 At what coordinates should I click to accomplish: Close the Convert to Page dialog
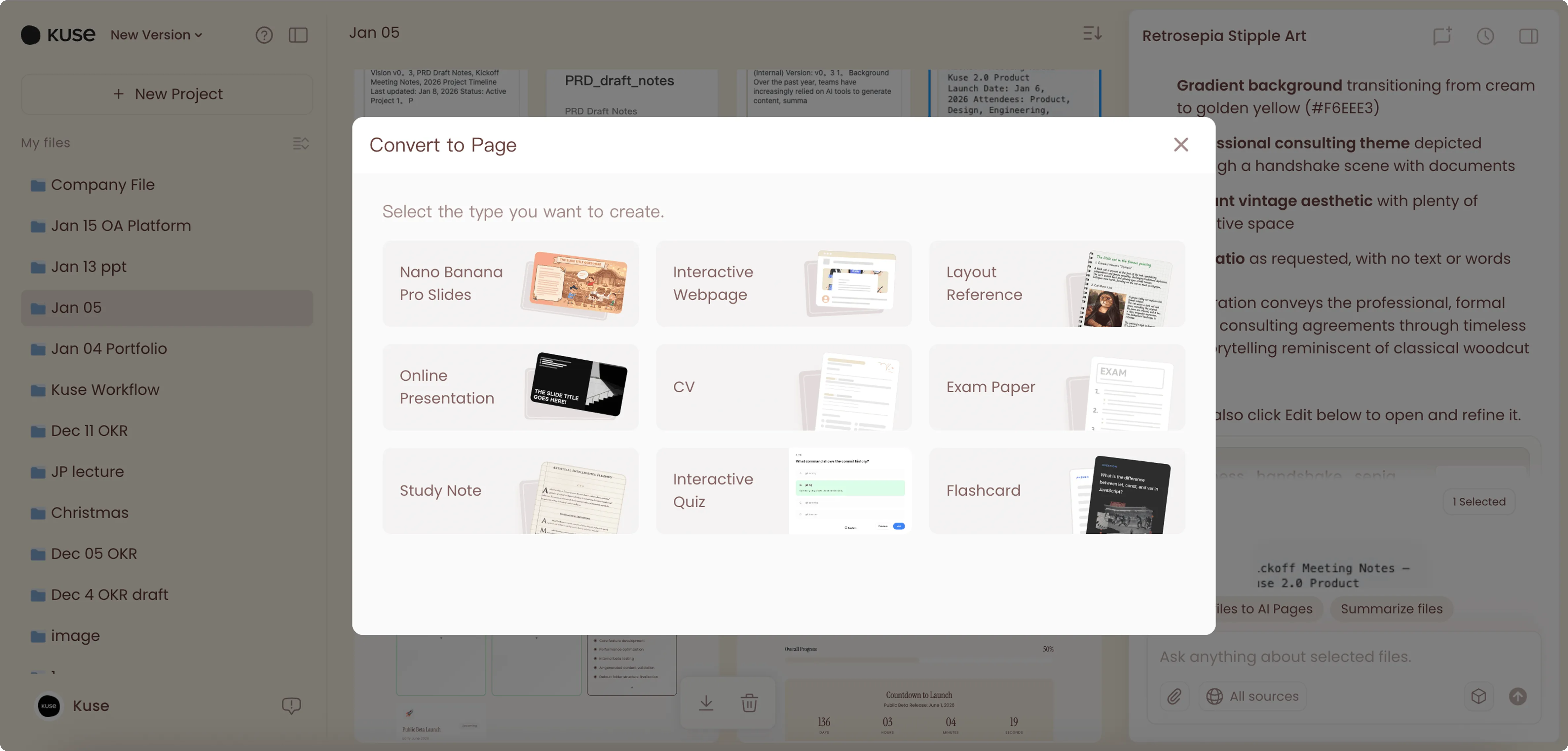tap(1180, 145)
